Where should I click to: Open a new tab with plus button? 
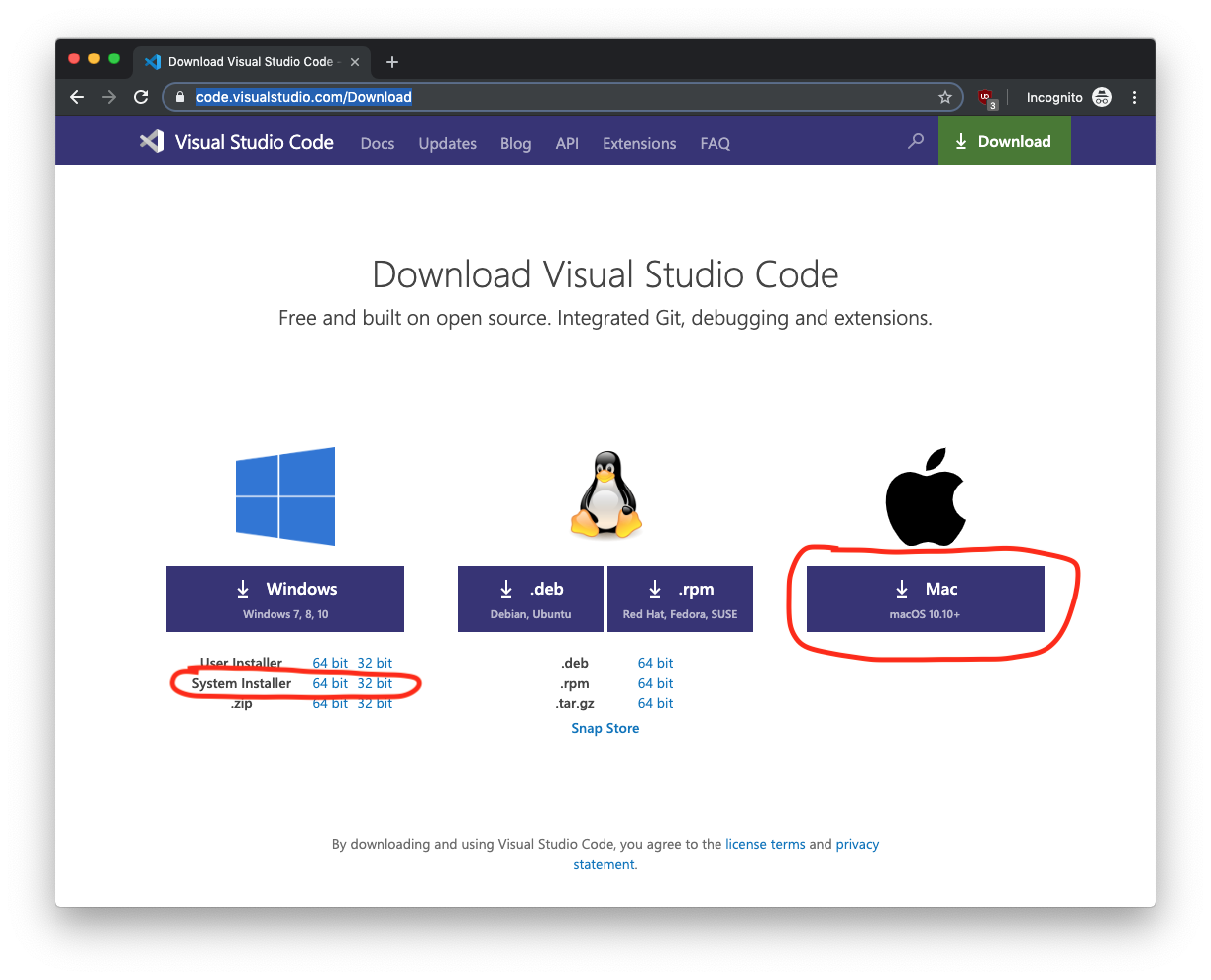[x=392, y=62]
